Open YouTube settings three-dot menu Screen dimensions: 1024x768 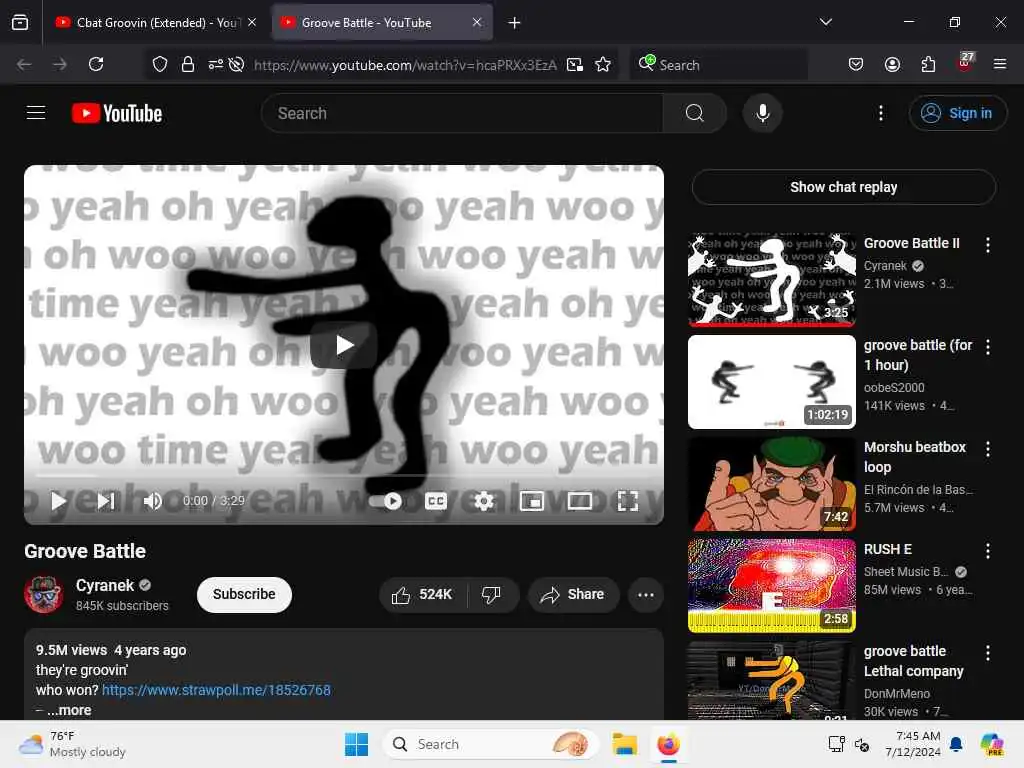pos(880,113)
